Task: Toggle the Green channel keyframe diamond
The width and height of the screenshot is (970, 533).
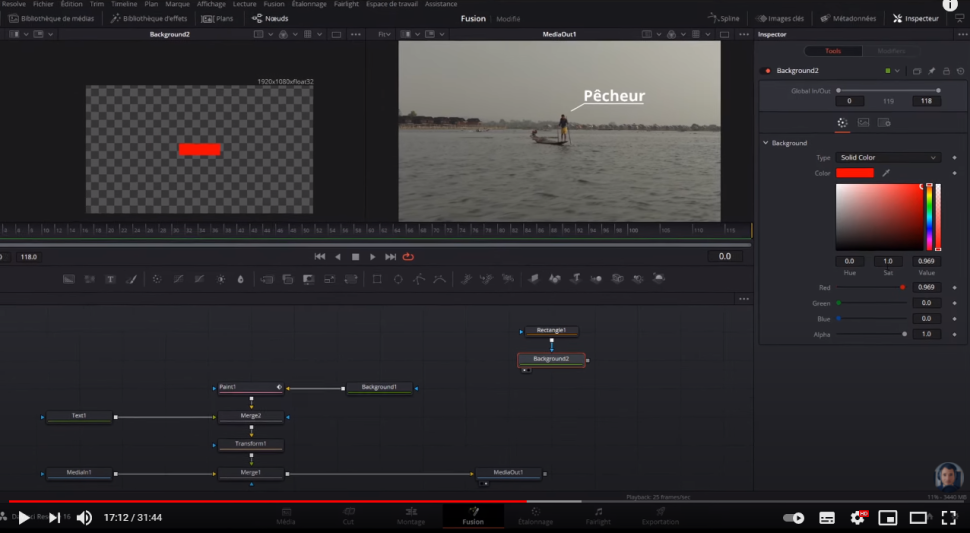Action: [x=955, y=303]
